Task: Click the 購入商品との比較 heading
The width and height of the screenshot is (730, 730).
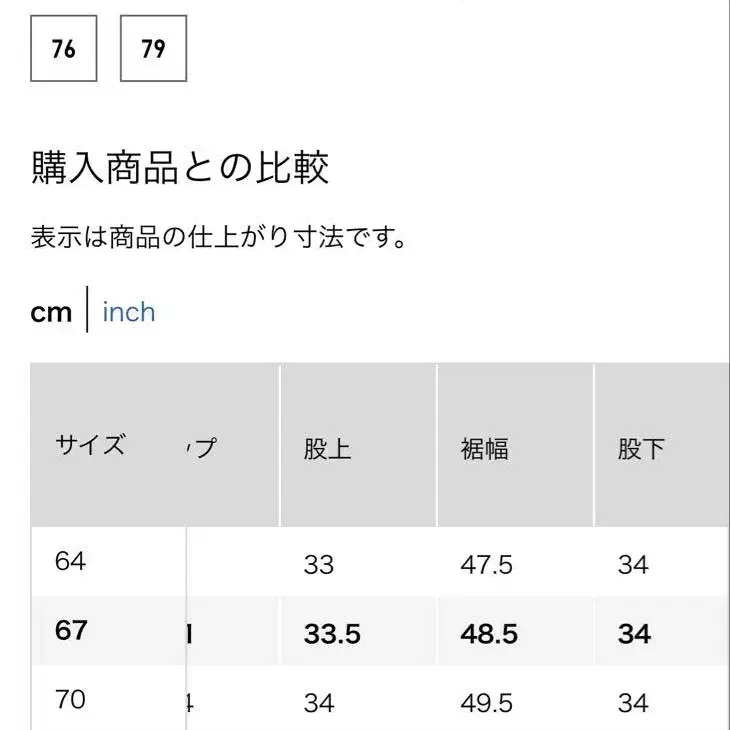Action: pyautogui.click(x=180, y=168)
